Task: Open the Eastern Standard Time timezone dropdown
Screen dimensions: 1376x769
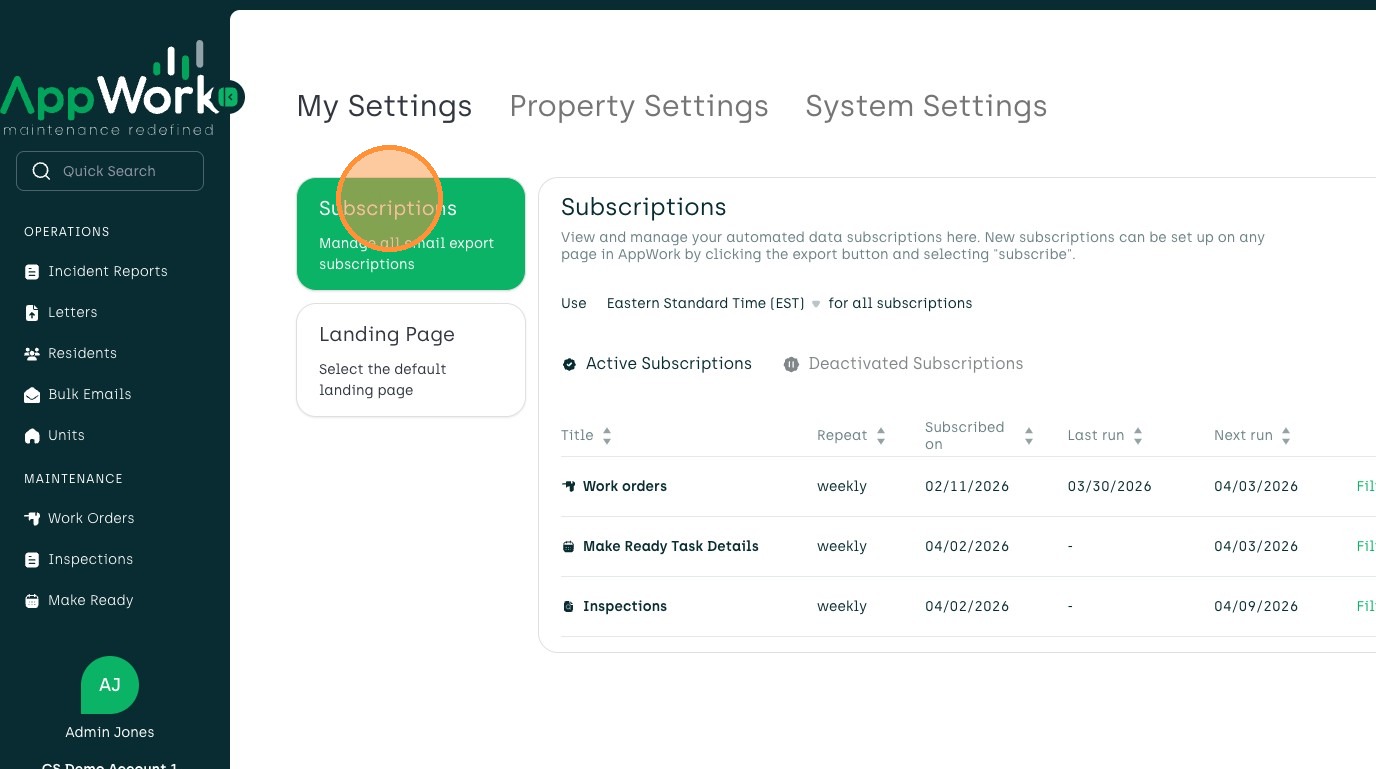Action: (x=713, y=303)
